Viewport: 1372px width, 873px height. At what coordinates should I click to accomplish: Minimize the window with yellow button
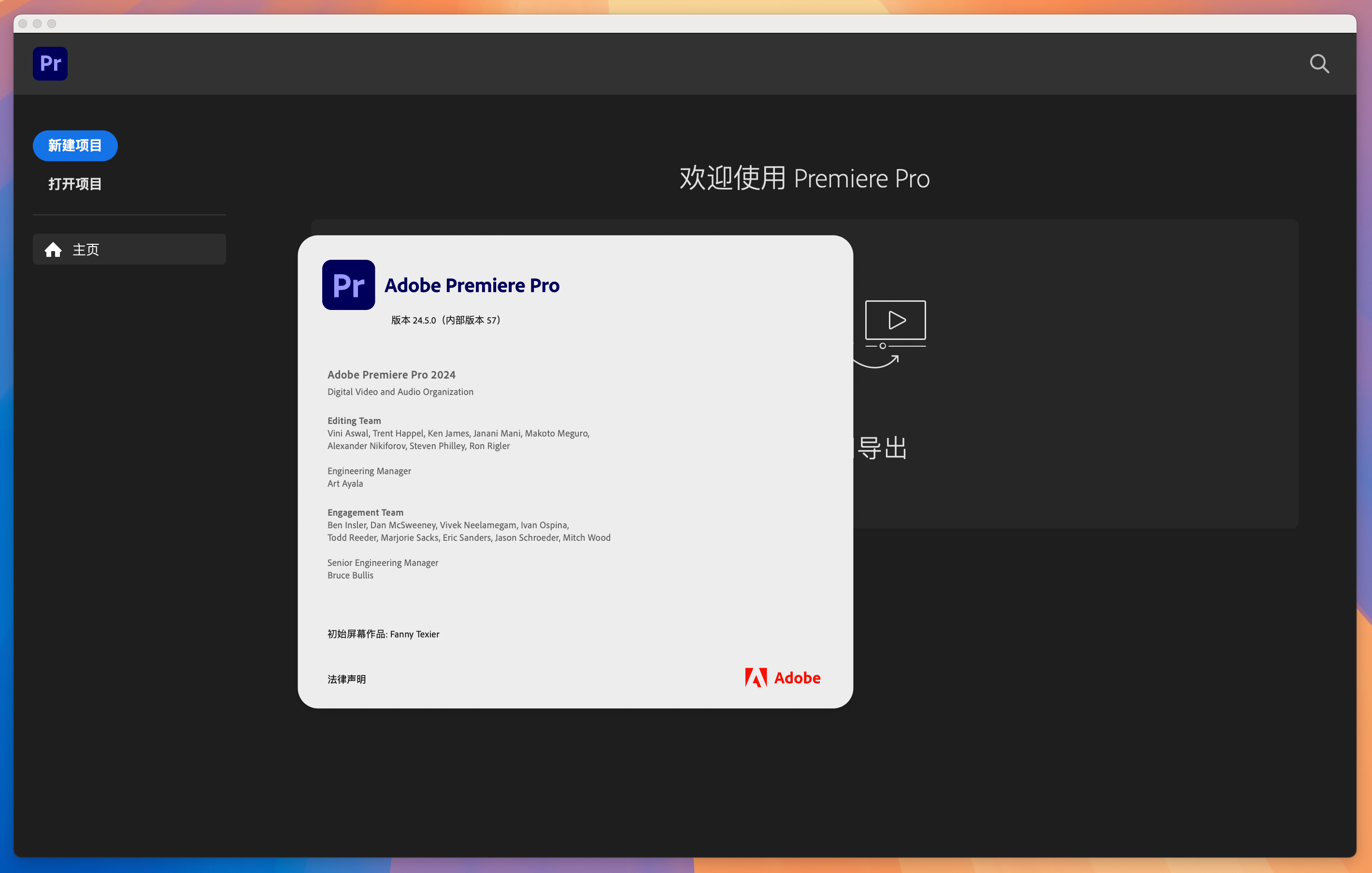pyautogui.click(x=37, y=23)
